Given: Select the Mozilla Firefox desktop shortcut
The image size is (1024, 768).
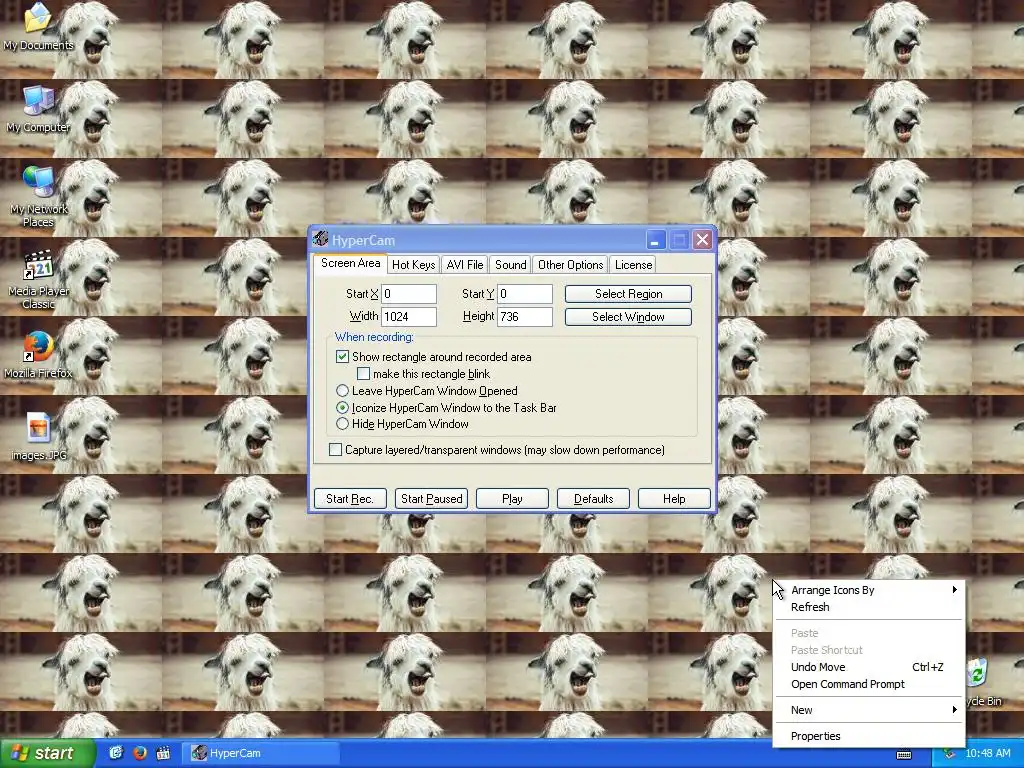Looking at the screenshot, I should (38, 355).
